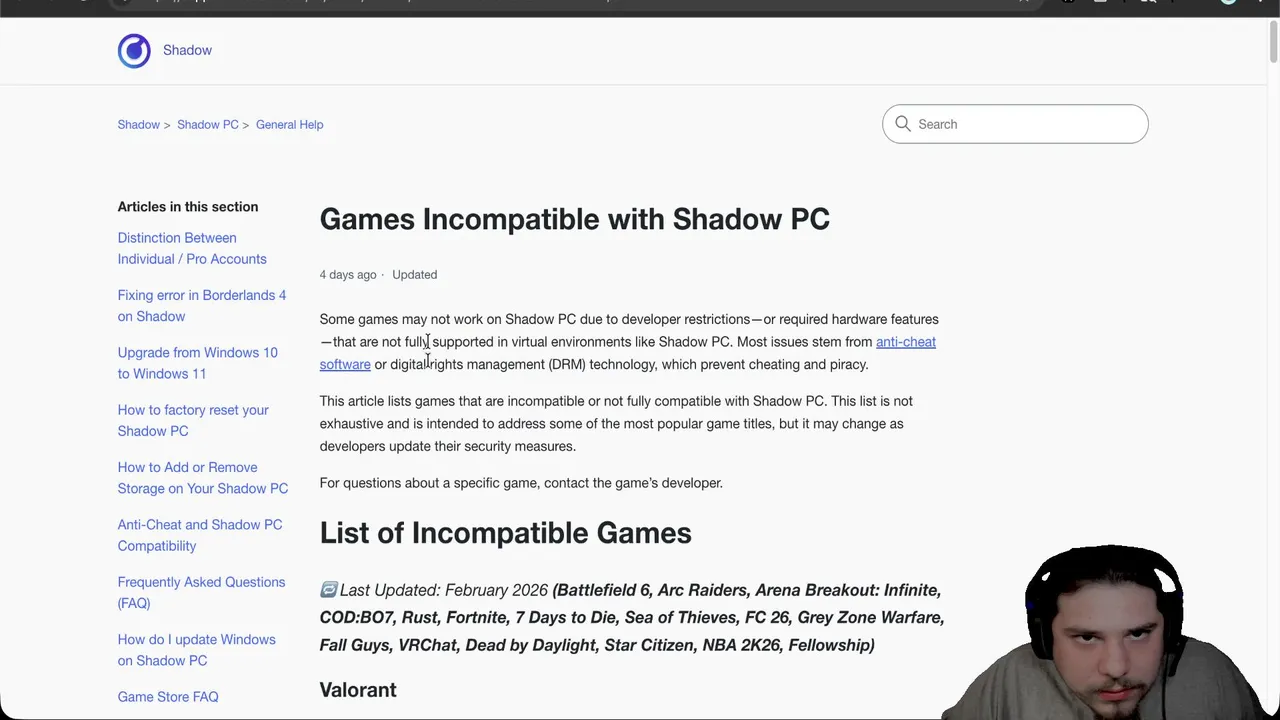Image resolution: width=1280 pixels, height=720 pixels.
Task: Click the Shadow logo icon
Action: coord(134,51)
